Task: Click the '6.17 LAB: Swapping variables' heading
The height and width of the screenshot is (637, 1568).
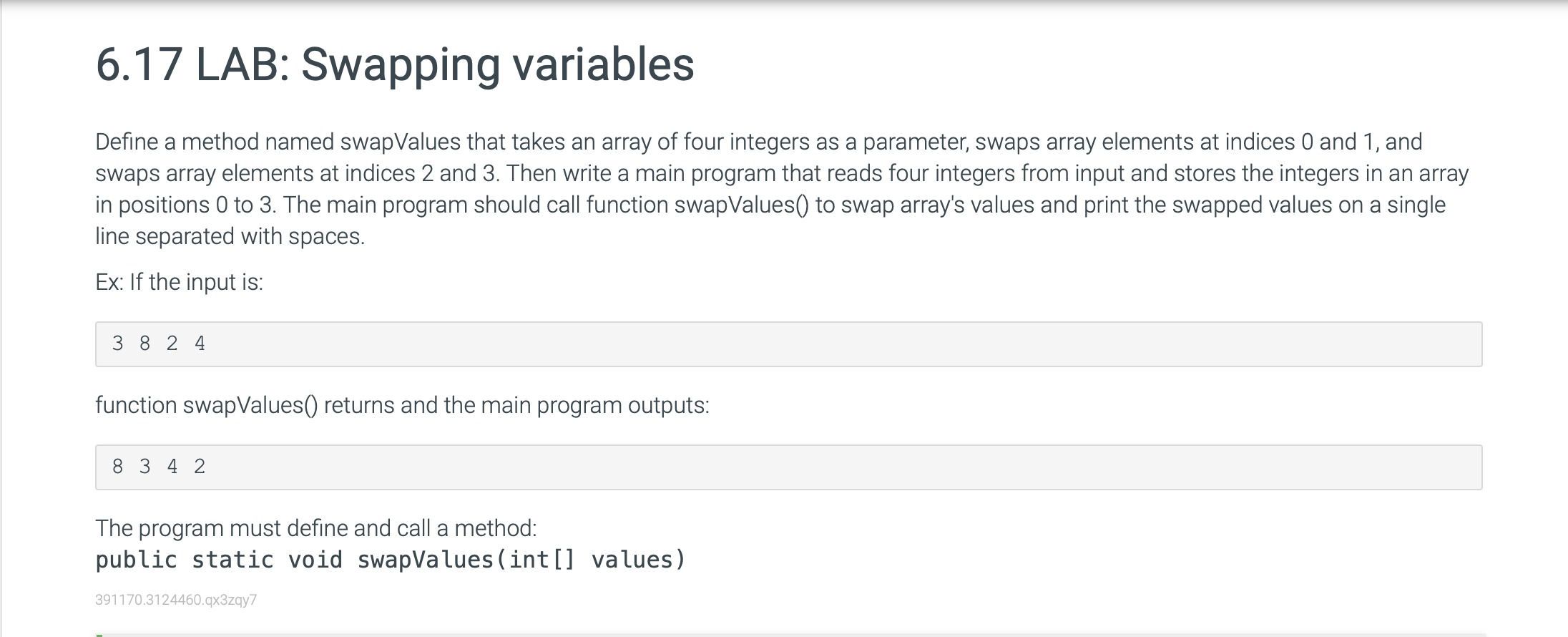Action: pos(395,64)
